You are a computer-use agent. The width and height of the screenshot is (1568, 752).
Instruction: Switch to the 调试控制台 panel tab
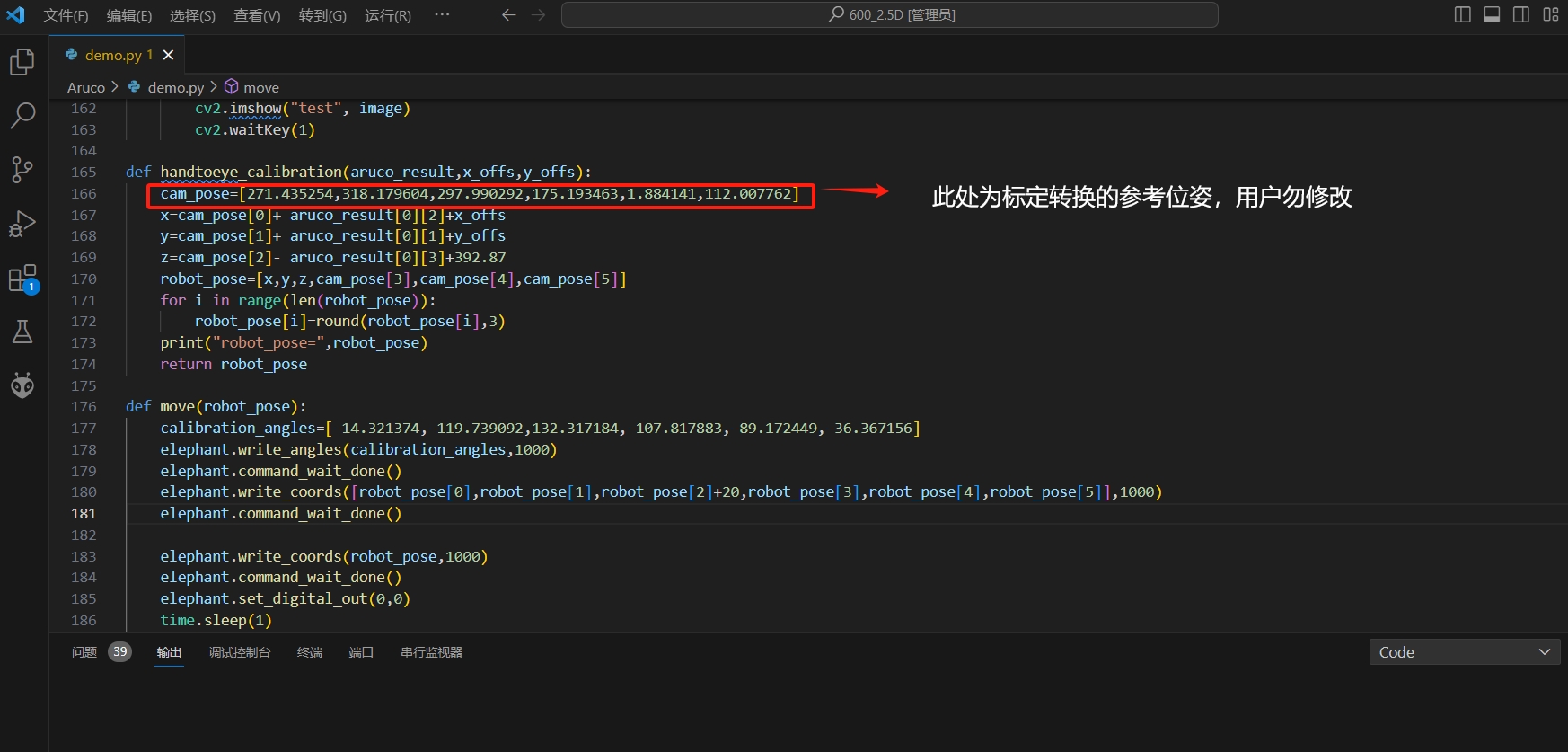(240, 652)
